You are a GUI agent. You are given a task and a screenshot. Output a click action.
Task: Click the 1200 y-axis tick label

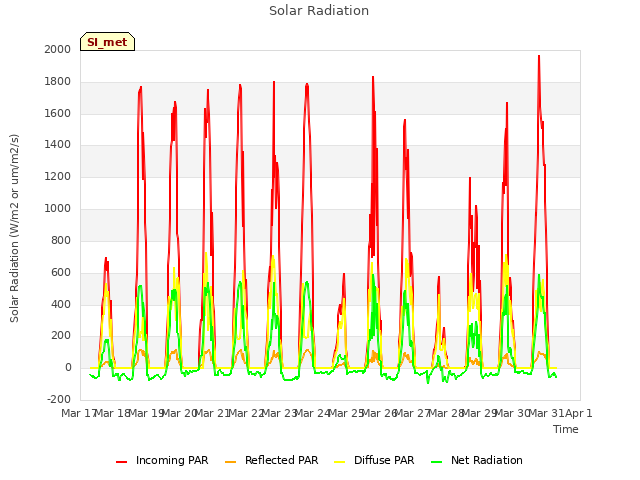(58, 177)
